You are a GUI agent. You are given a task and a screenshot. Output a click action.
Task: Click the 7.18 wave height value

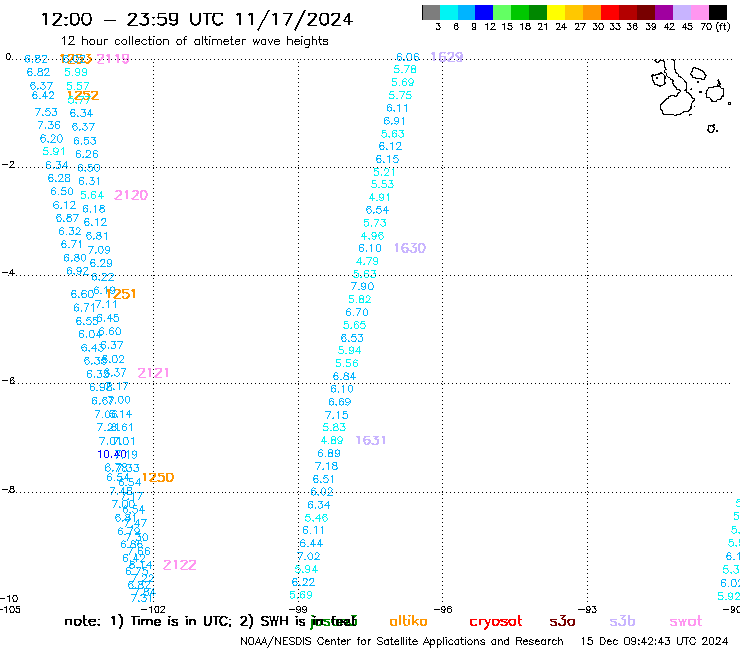pos(327,466)
